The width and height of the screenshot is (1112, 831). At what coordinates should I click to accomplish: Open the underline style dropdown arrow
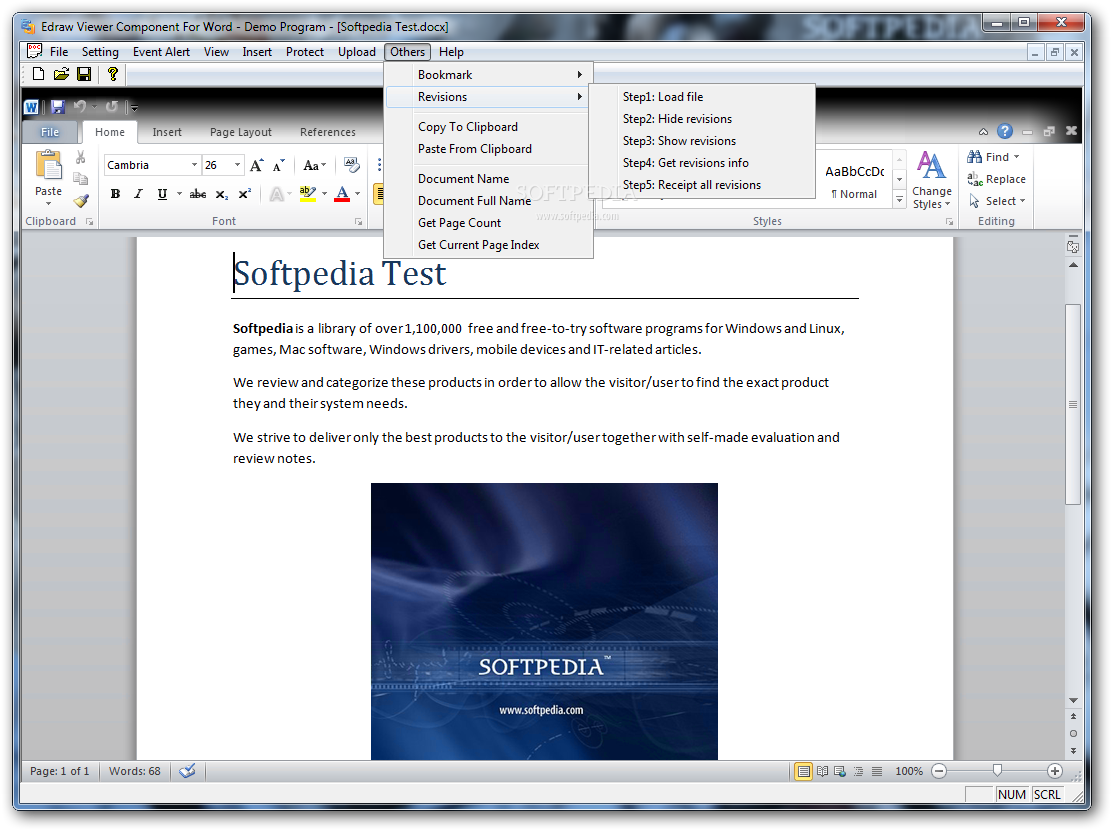coord(179,194)
